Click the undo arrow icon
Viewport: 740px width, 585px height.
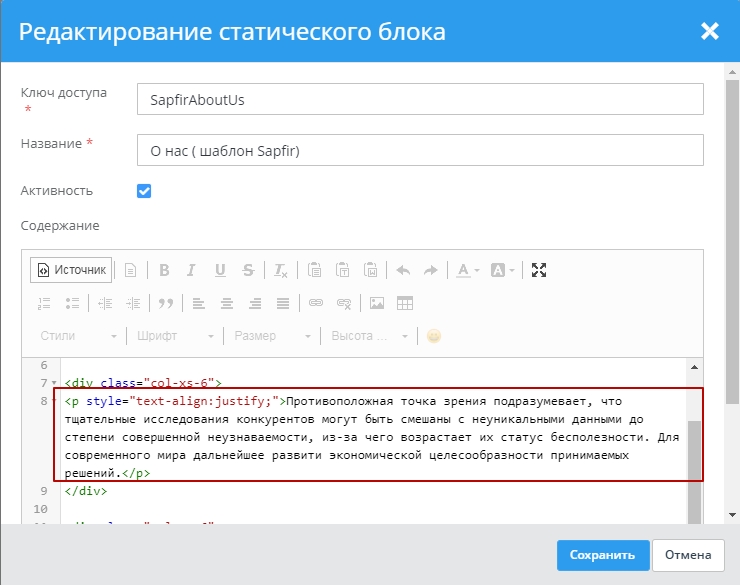(x=403, y=270)
